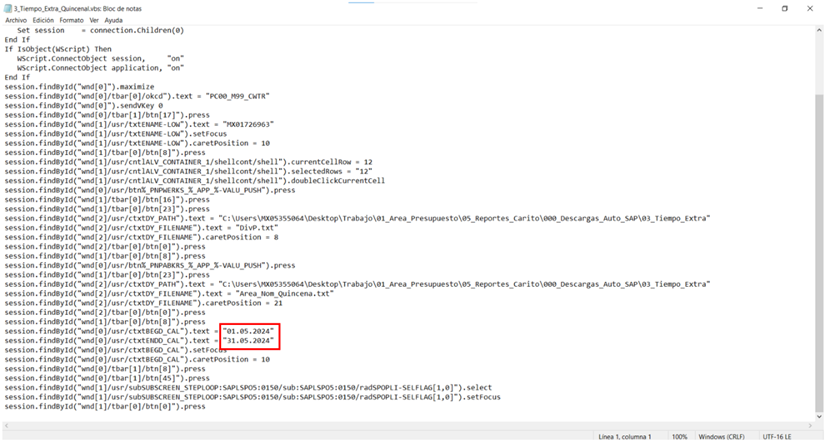
Task: Place cursor in the "01.05.2024" date text
Action: click(248, 331)
